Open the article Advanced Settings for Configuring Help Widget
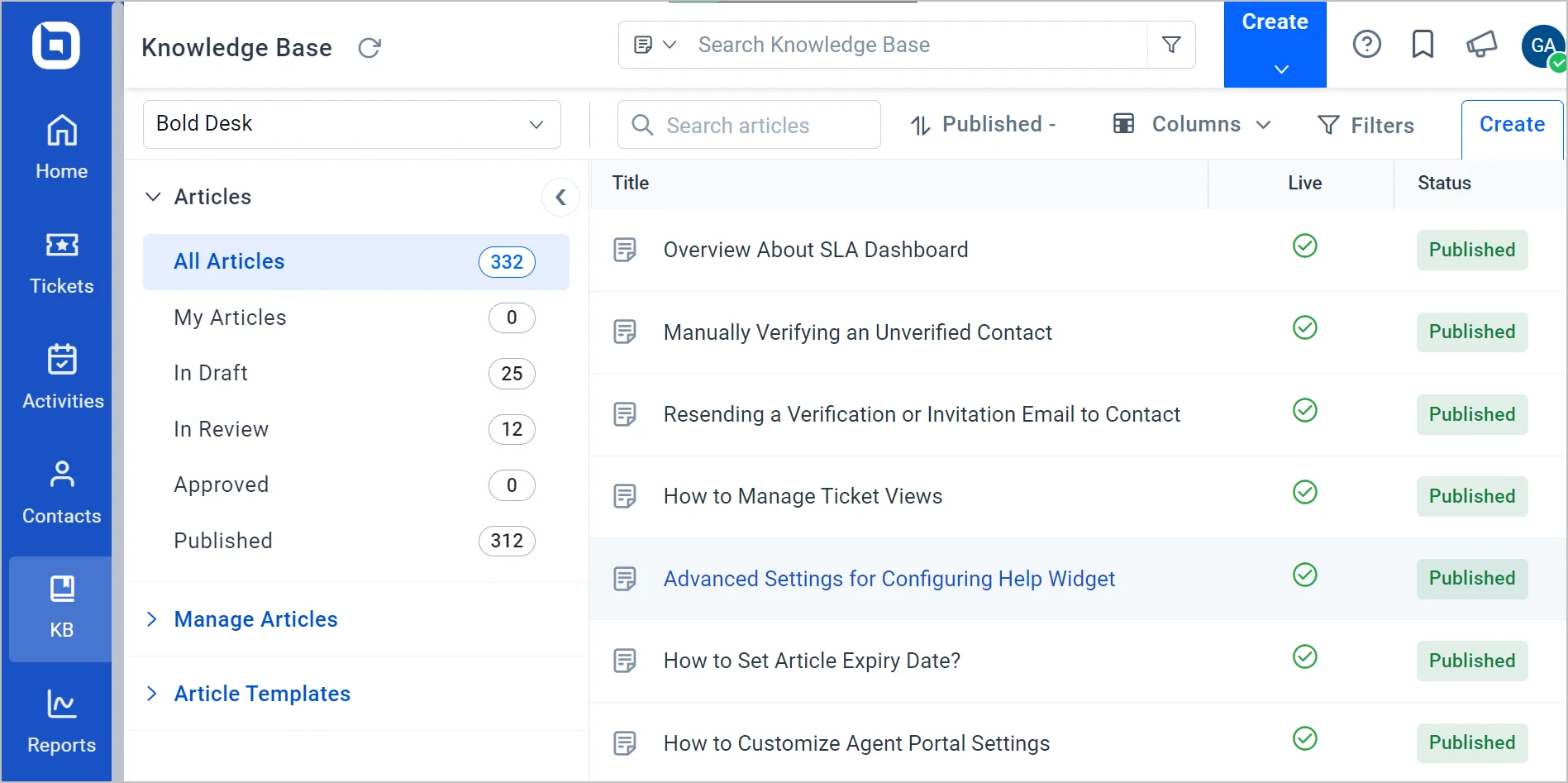Image resolution: width=1568 pixels, height=783 pixels. coord(889,579)
